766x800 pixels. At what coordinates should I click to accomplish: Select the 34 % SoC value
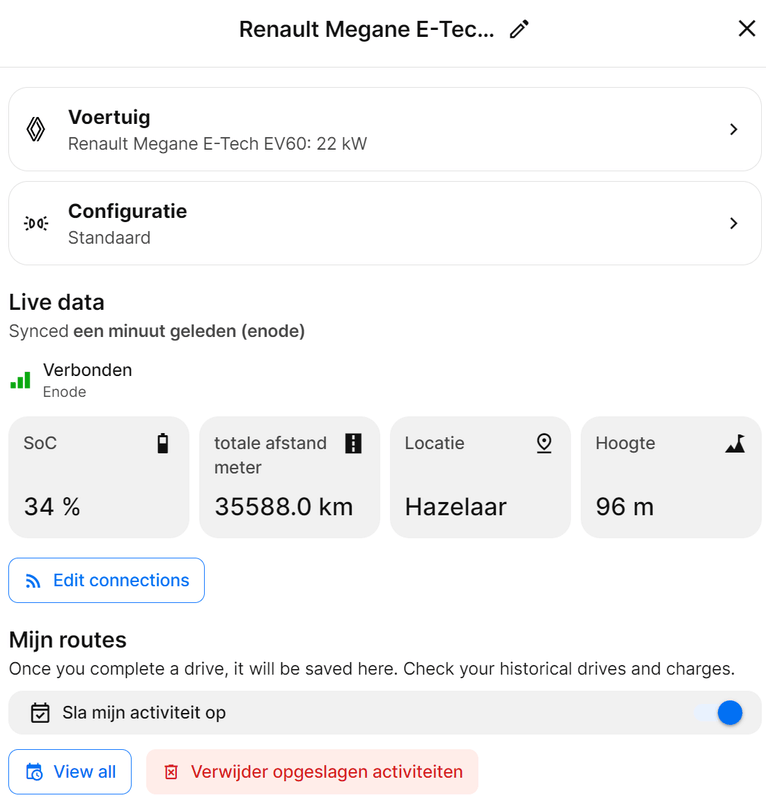pyautogui.click(x=52, y=507)
